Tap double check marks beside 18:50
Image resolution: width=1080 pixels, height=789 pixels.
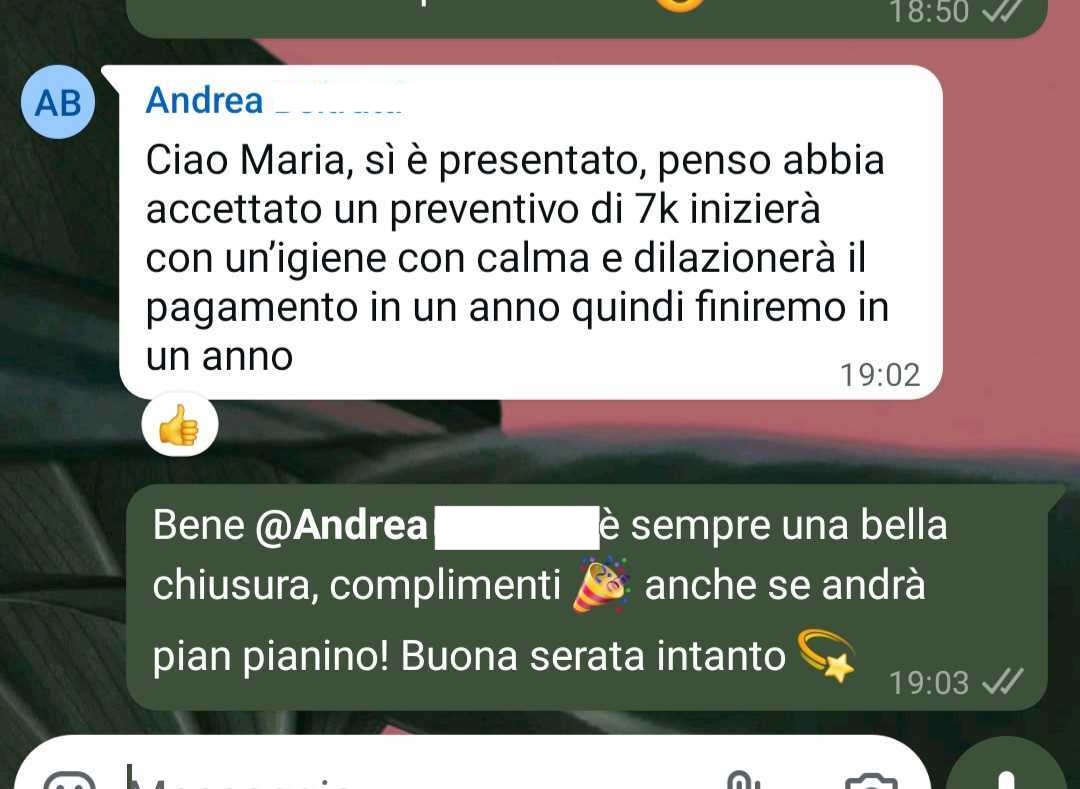pyautogui.click(x=1001, y=10)
